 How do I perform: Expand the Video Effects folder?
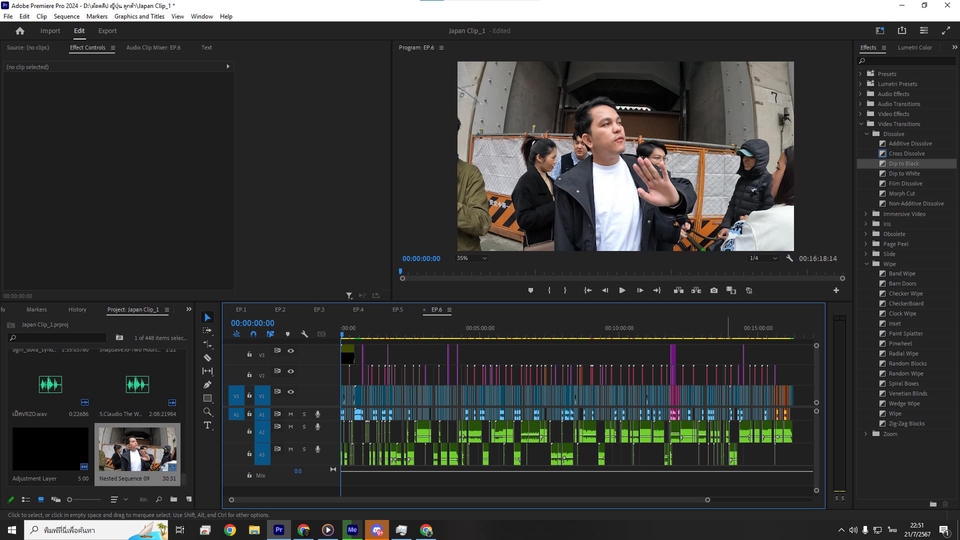[860, 114]
